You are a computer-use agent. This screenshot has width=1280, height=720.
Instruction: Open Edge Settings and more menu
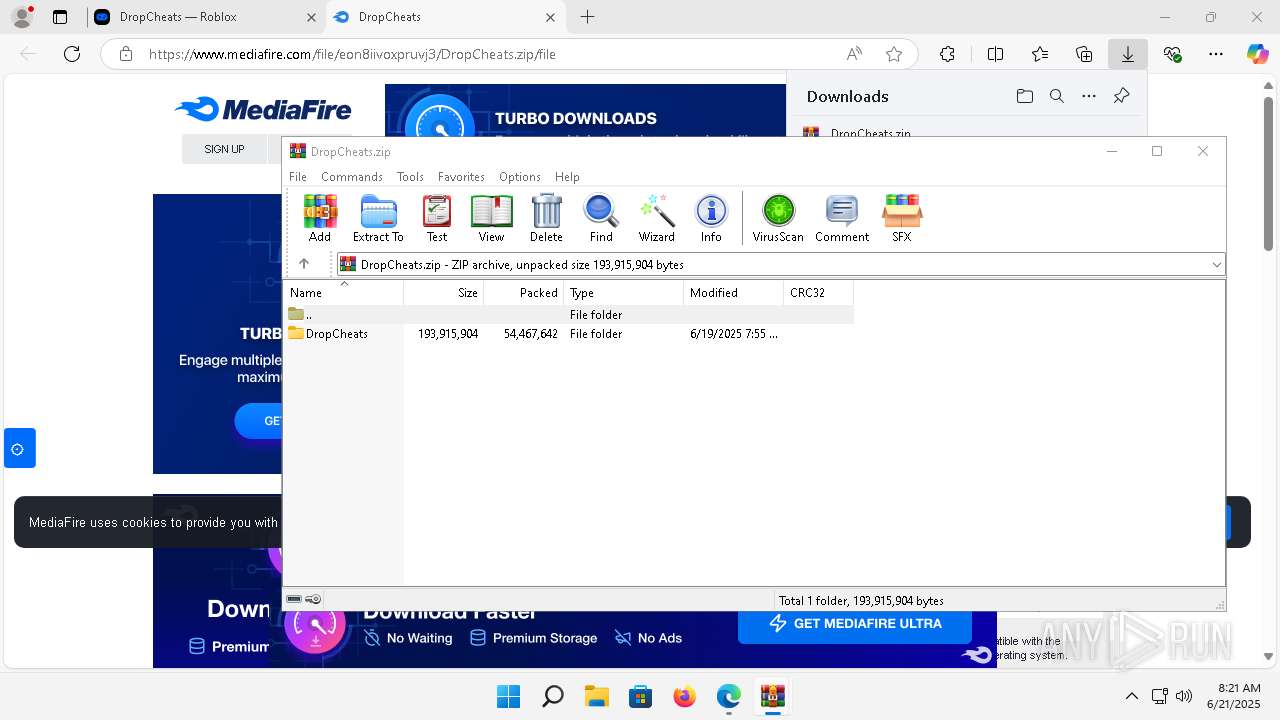coord(1216,54)
